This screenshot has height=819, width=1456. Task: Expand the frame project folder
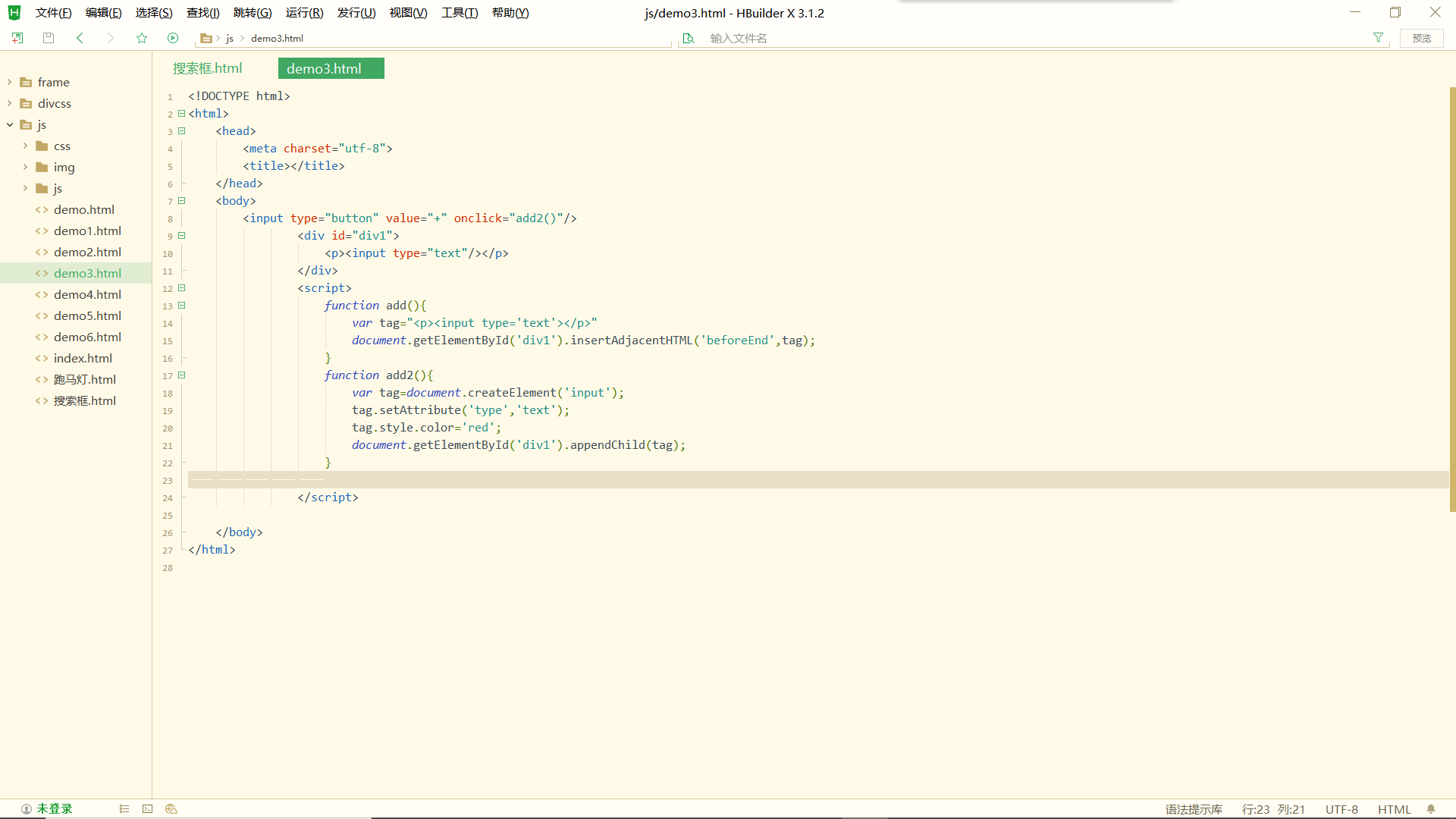coord(9,82)
